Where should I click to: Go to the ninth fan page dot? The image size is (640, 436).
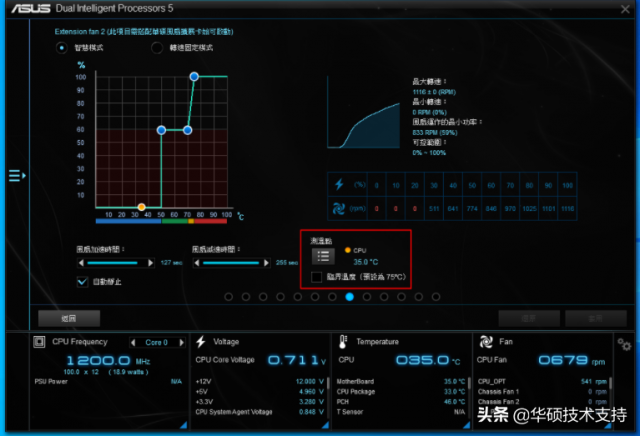pos(367,297)
